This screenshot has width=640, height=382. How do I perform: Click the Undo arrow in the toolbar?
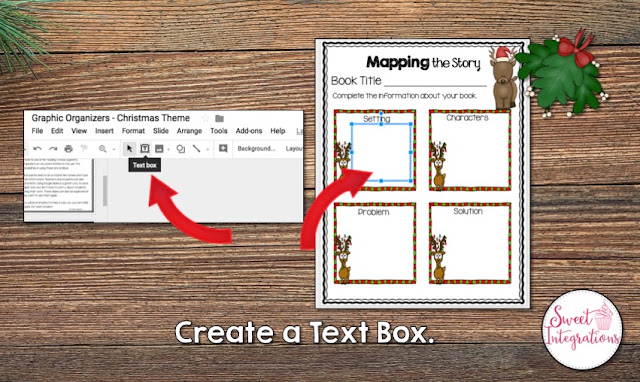pos(38,149)
